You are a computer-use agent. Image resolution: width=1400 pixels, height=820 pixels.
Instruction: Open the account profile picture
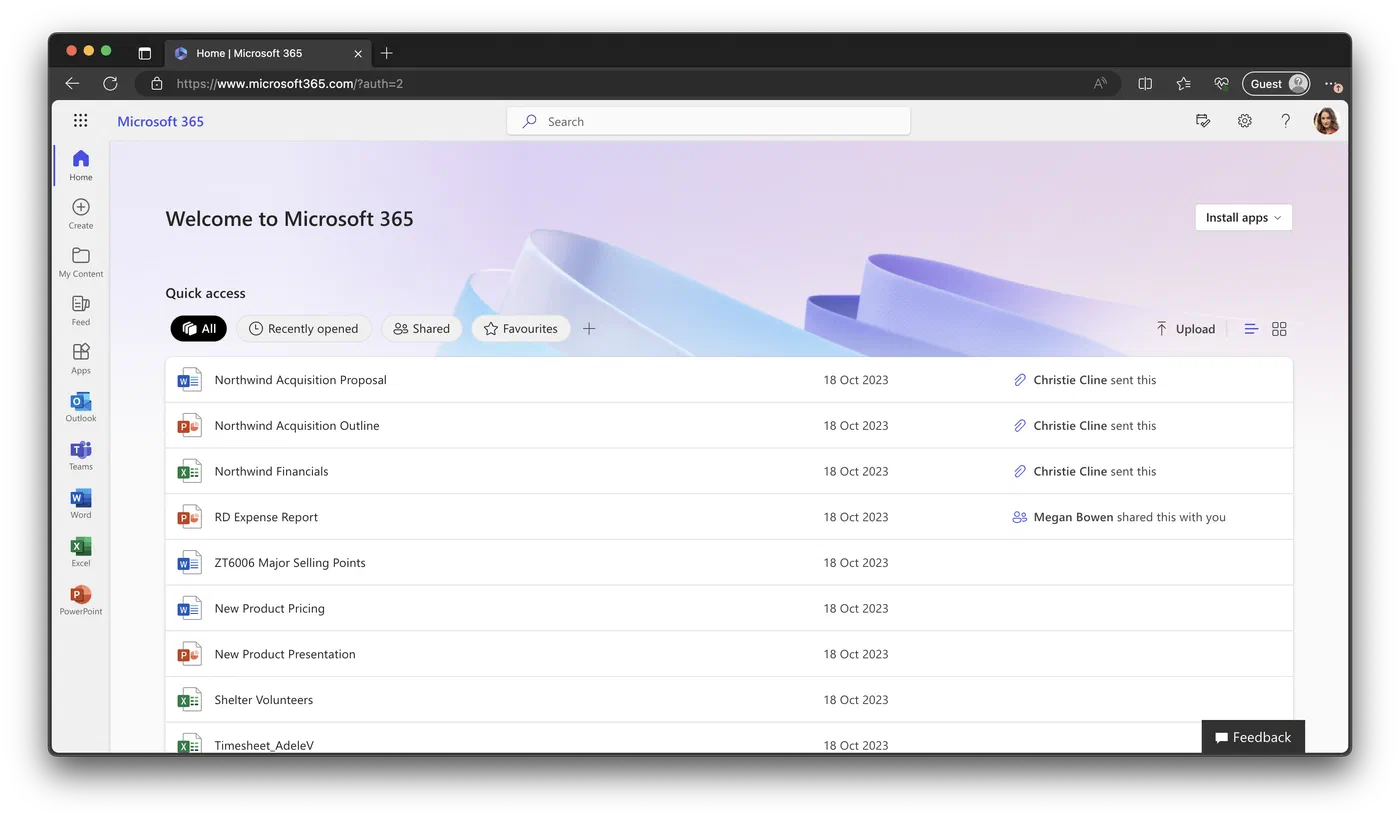click(x=1326, y=121)
